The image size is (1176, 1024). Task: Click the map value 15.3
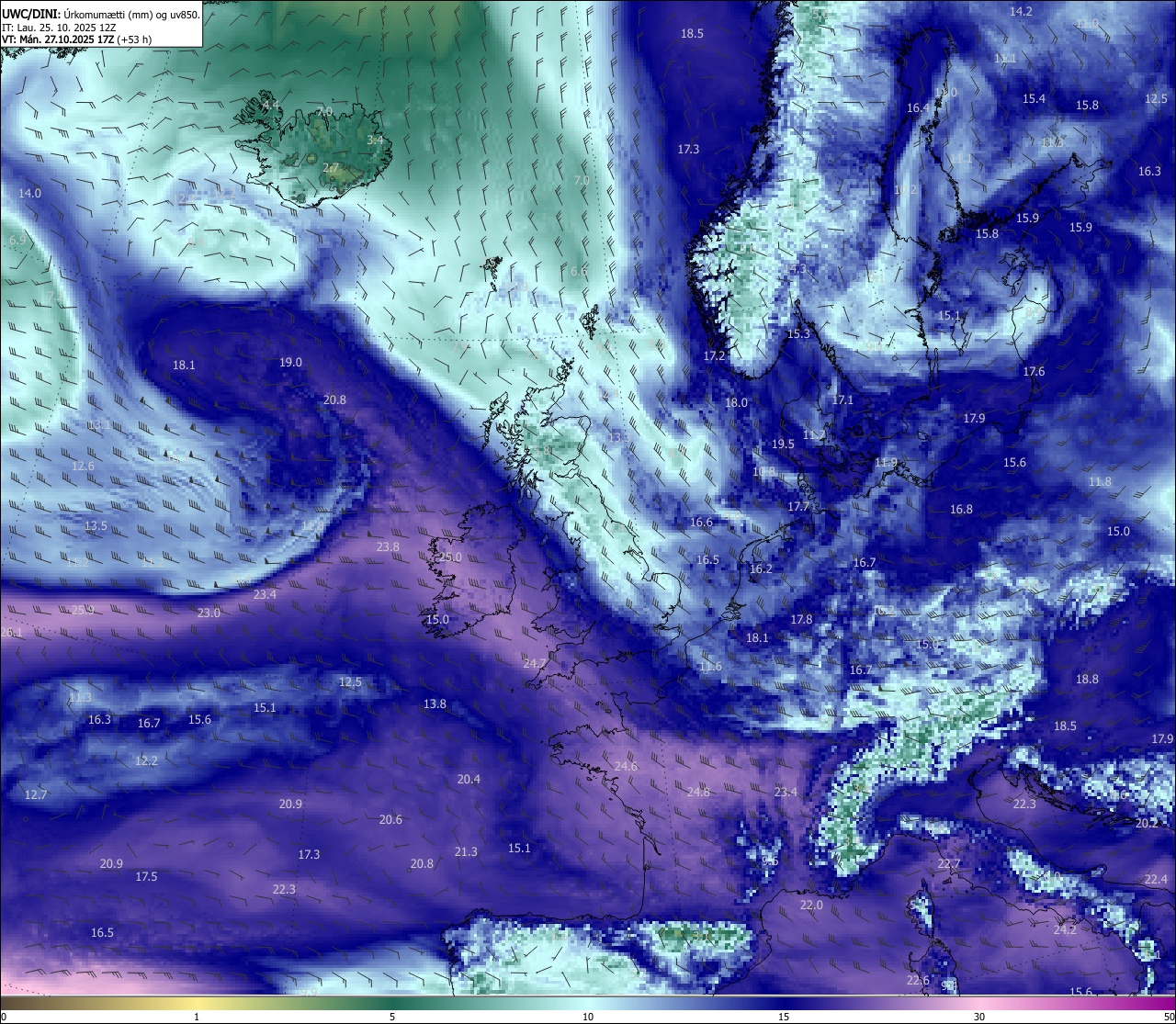[798, 333]
